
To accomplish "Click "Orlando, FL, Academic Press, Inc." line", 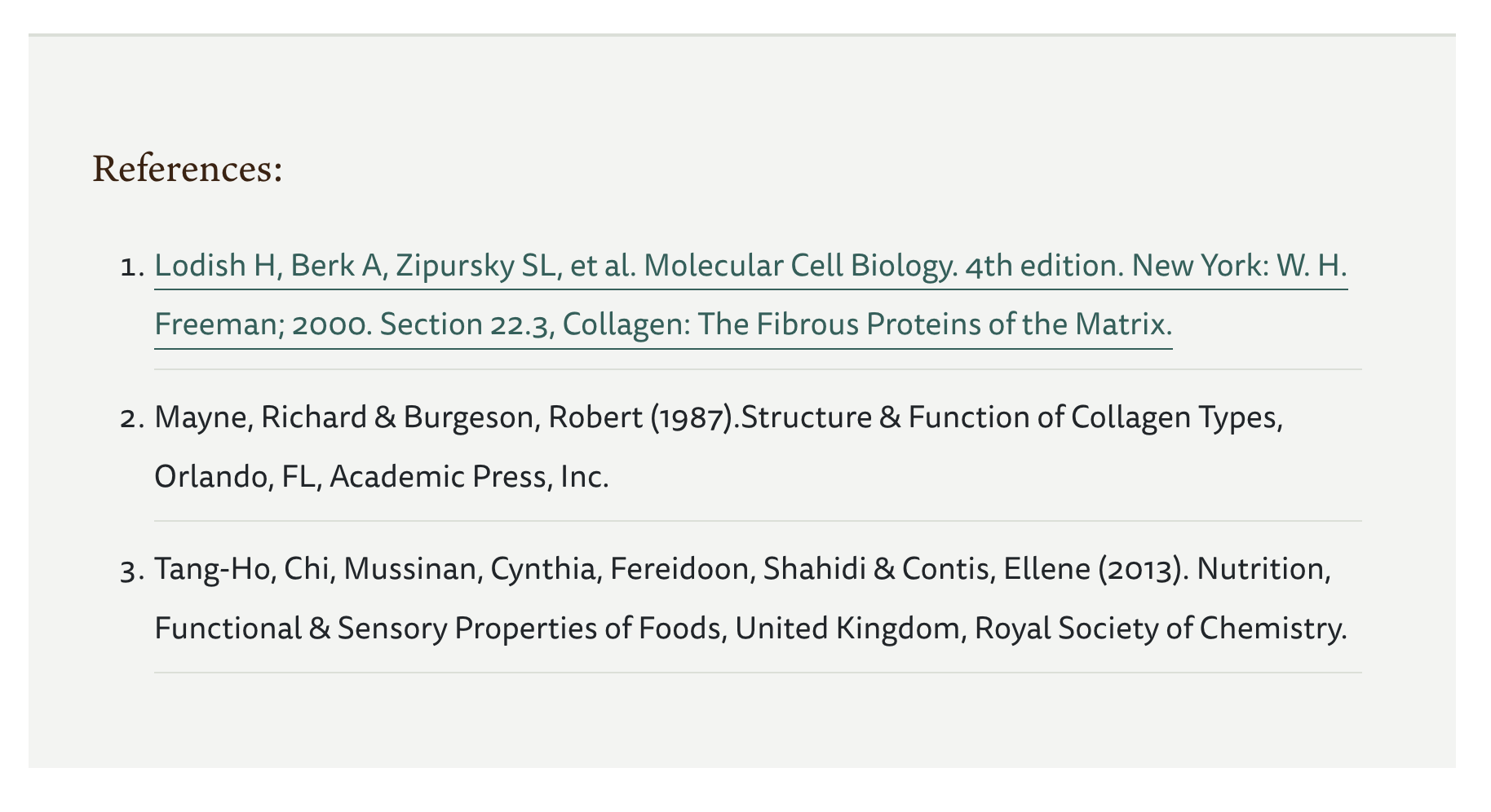I will click(381, 478).
